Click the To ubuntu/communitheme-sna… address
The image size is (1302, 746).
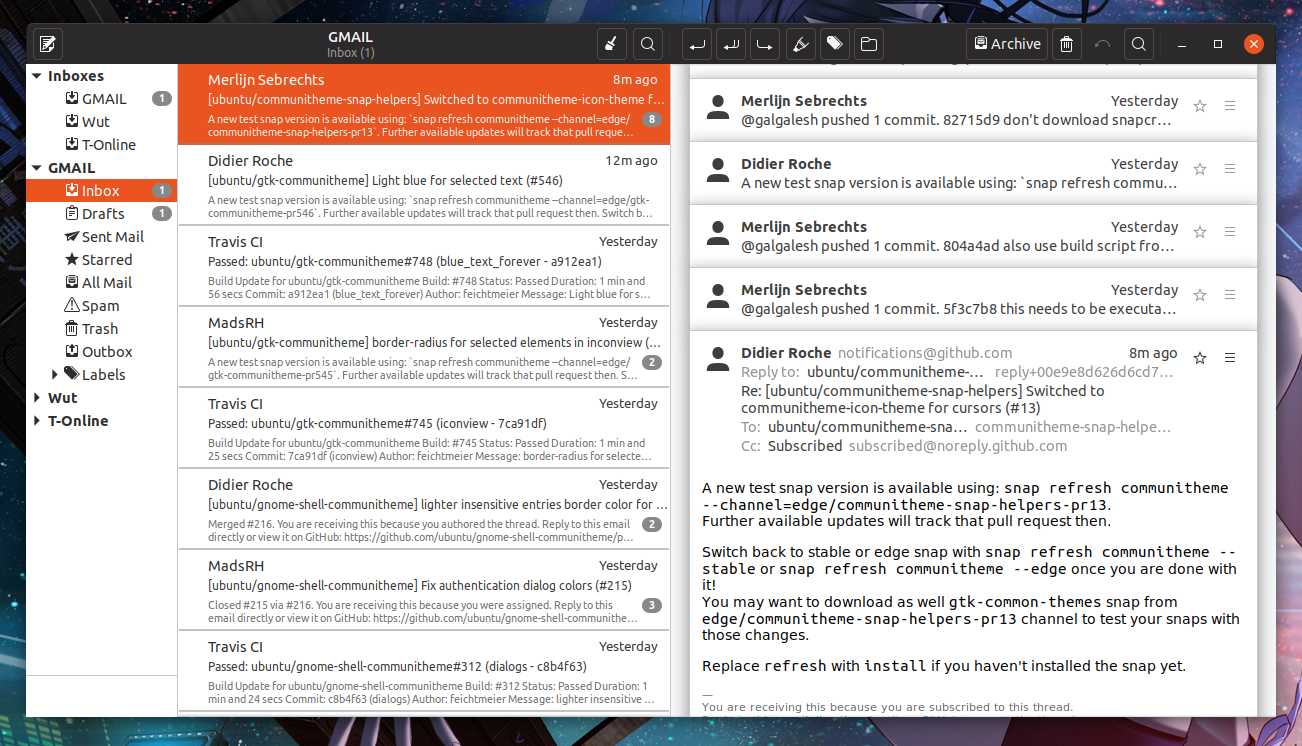coord(866,427)
